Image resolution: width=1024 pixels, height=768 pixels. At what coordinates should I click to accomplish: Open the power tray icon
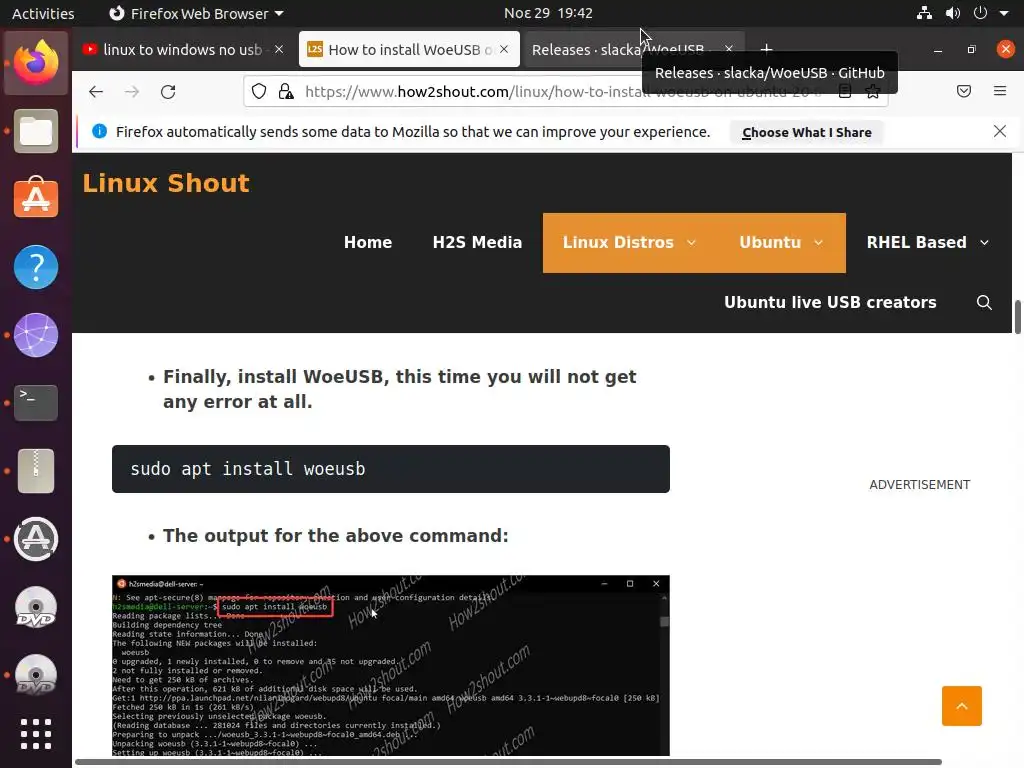point(980,13)
